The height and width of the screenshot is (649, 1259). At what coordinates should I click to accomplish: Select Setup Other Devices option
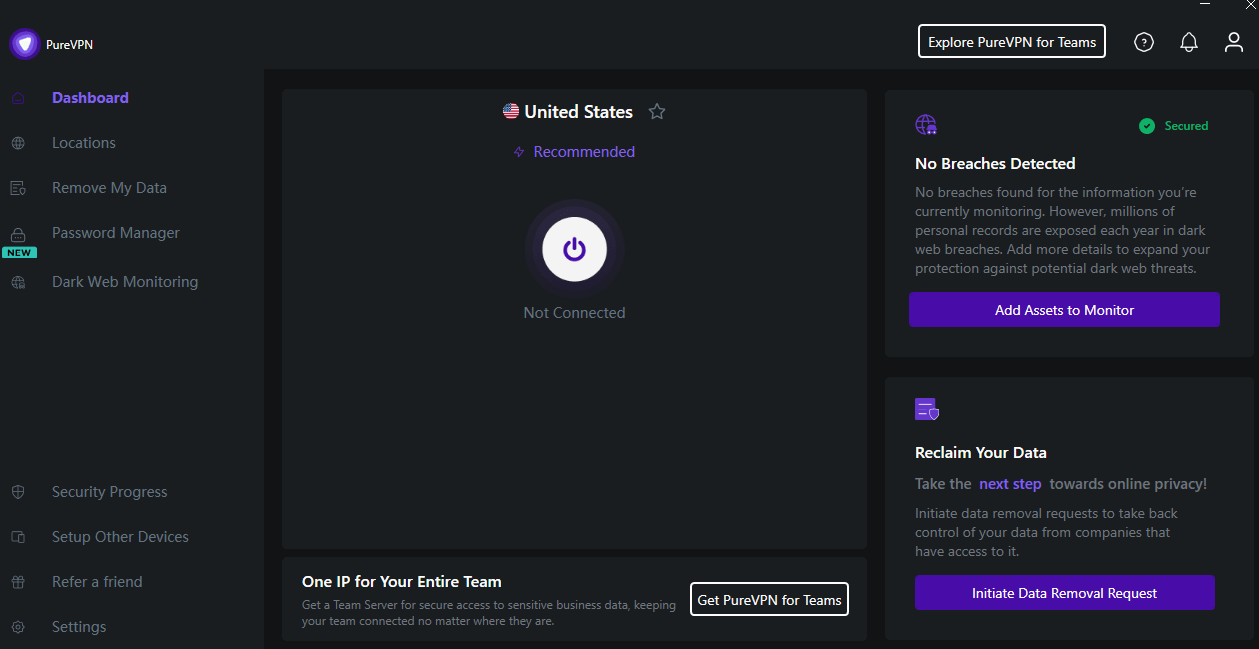120,537
